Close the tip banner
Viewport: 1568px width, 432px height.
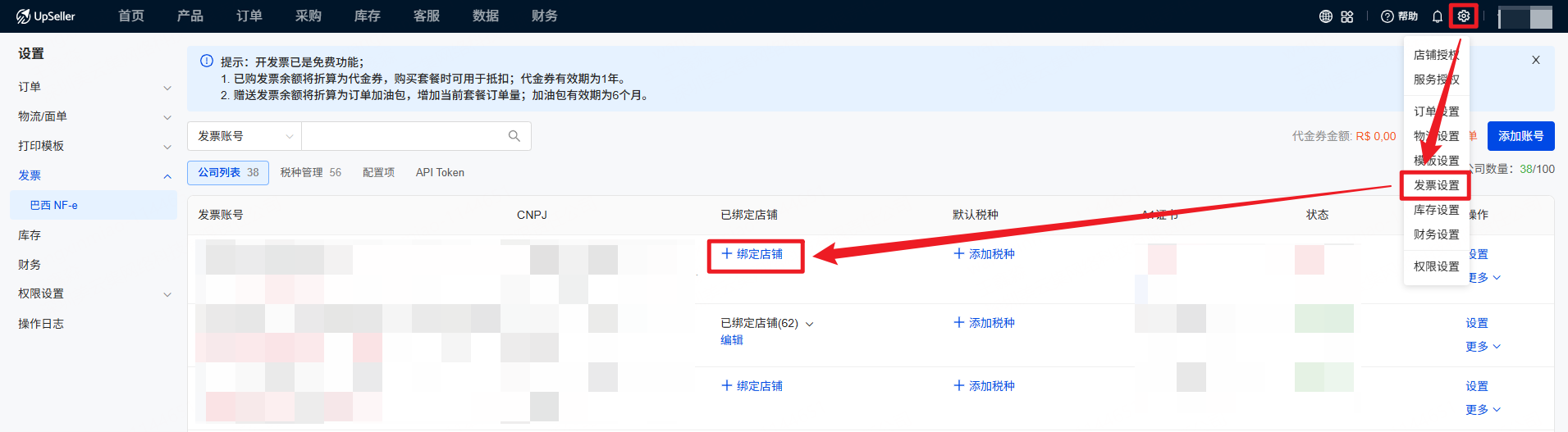point(1535,60)
